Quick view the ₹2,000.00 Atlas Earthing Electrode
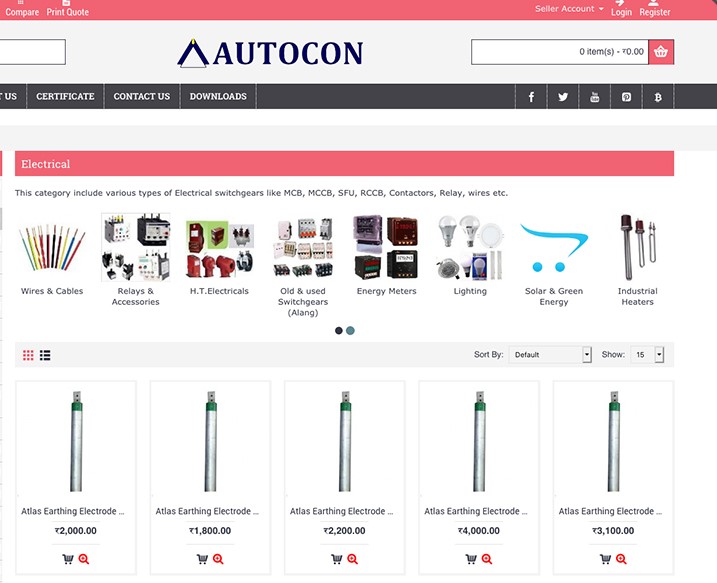The width and height of the screenshot is (717, 583). pos(84,559)
